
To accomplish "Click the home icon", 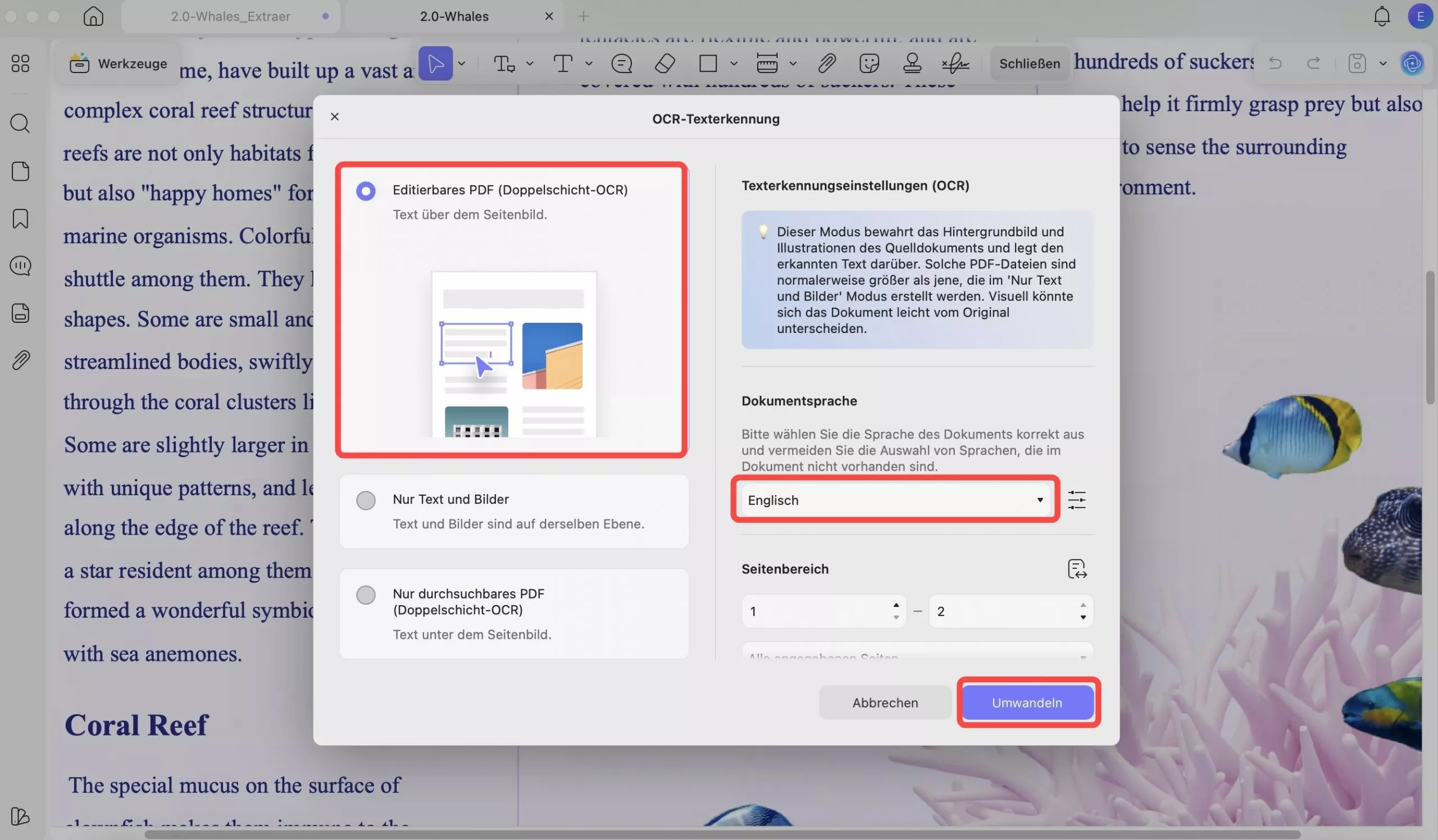I will click(93, 16).
